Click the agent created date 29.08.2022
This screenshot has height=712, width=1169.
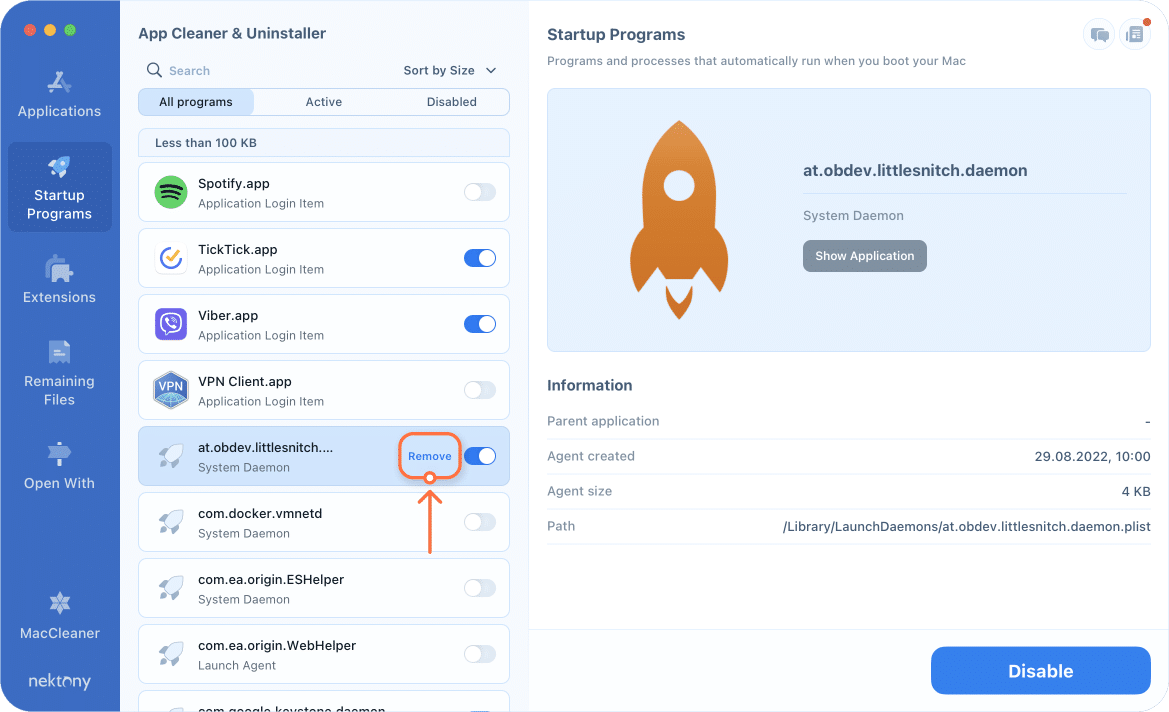(x=1092, y=456)
